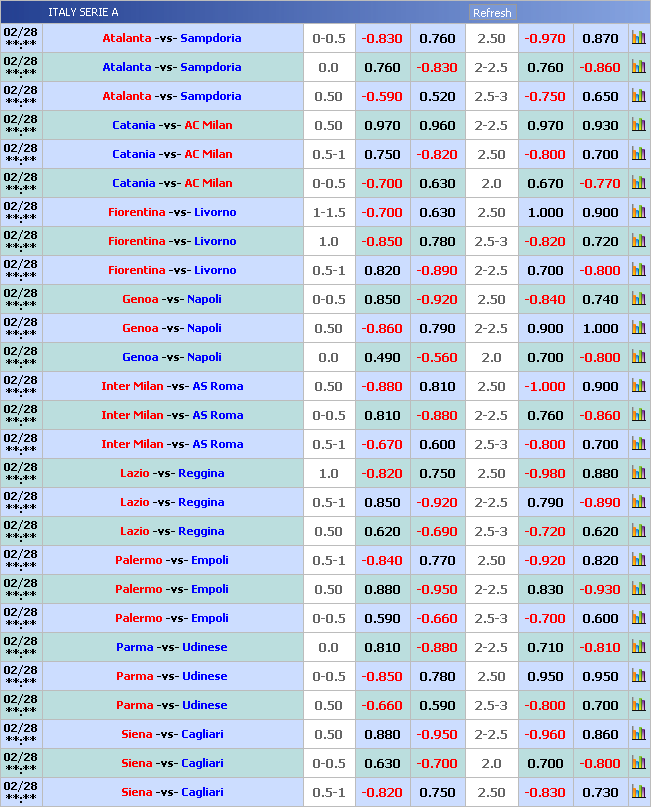Select odds 0.520 in Atalanta 0.50 handicap row
The width and height of the screenshot is (651, 807).
(x=437, y=96)
